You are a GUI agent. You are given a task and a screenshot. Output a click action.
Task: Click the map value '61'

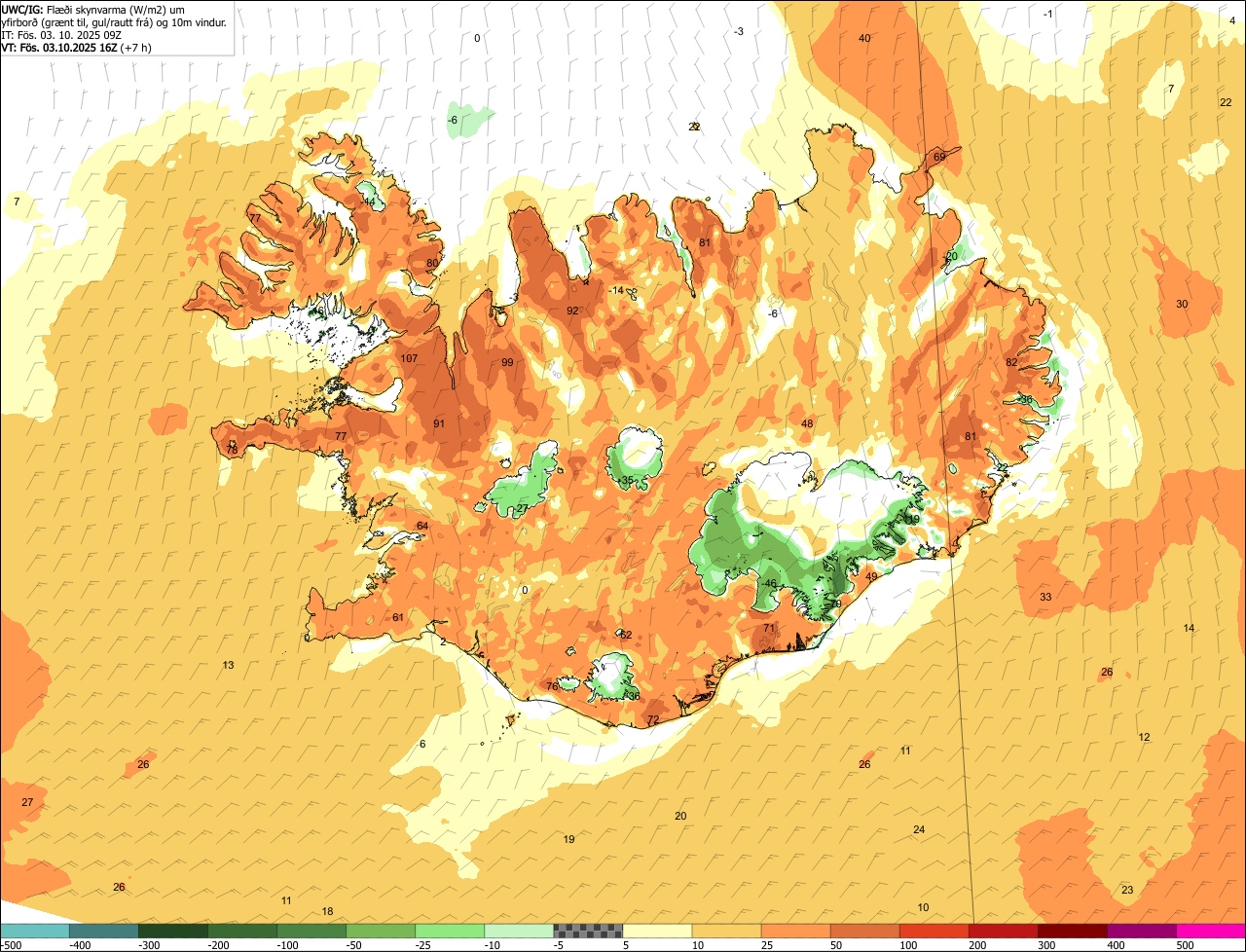click(x=398, y=617)
